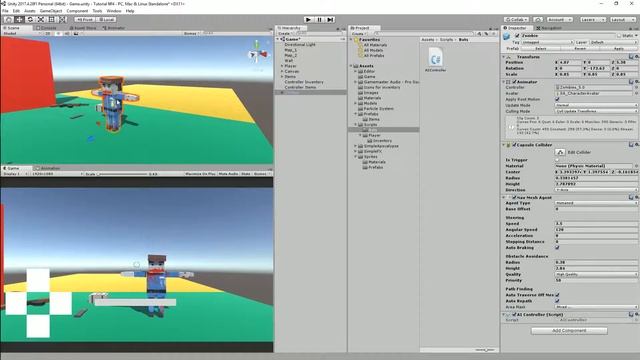Viewport: 640px width, 360px height.
Task: Open the Component menu
Action: click(77, 11)
